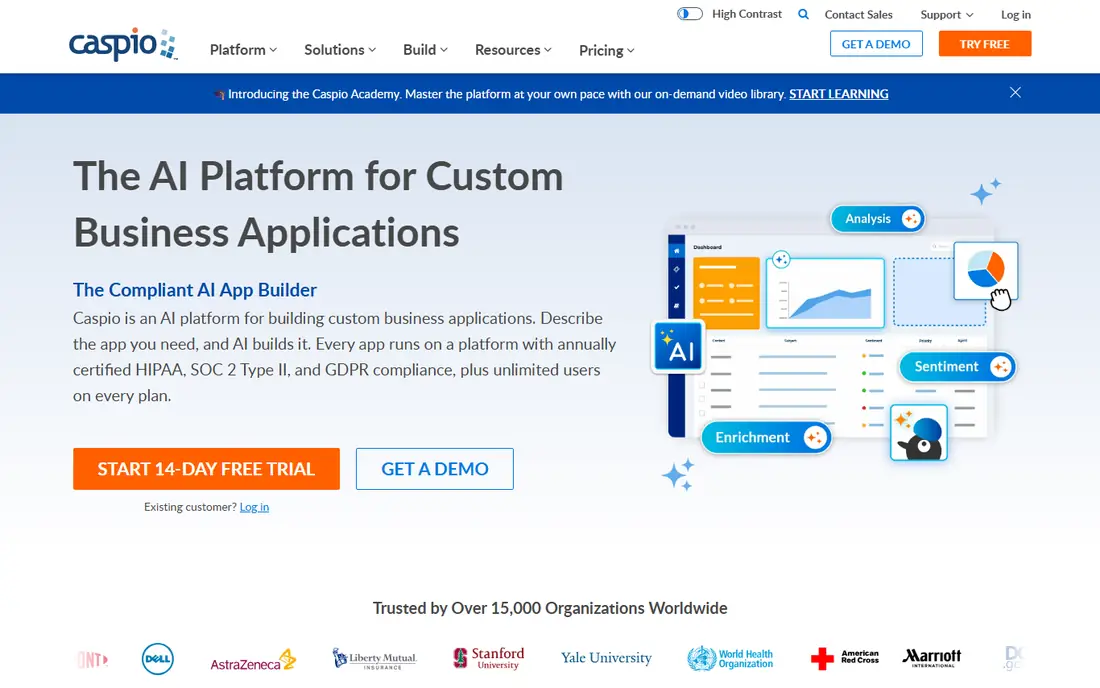Click Log in link under Existing customer

click(254, 507)
